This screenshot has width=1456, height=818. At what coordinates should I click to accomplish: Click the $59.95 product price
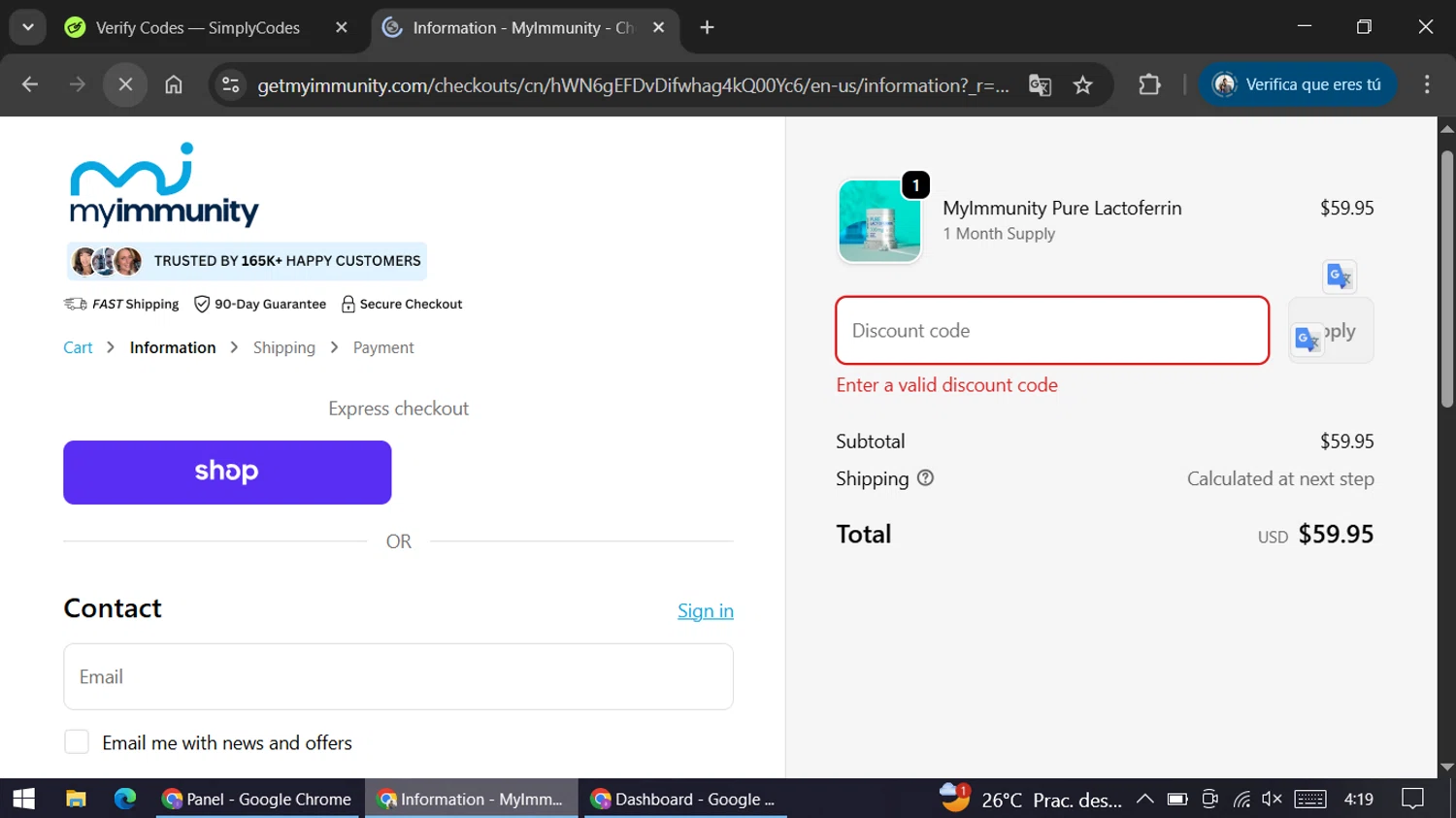click(1347, 208)
